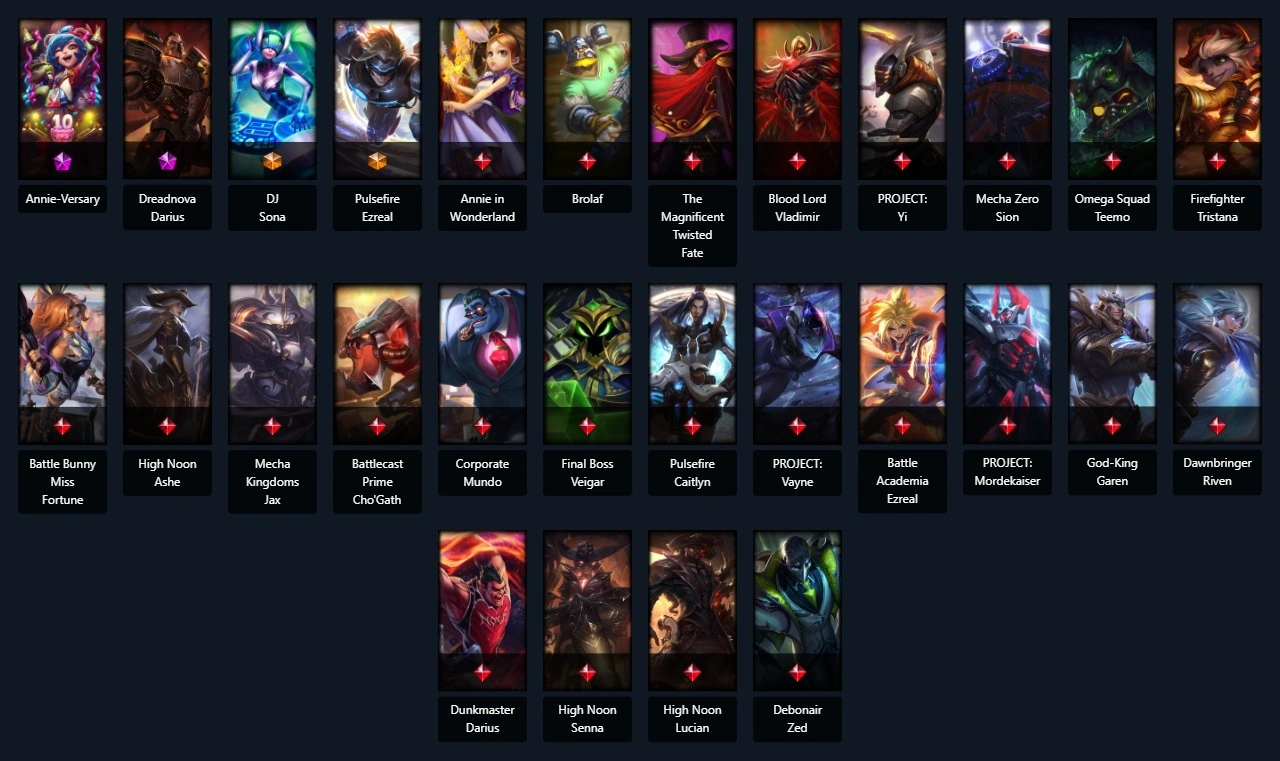
Task: Click the Firefighter Tristana name label
Action: click(1217, 207)
